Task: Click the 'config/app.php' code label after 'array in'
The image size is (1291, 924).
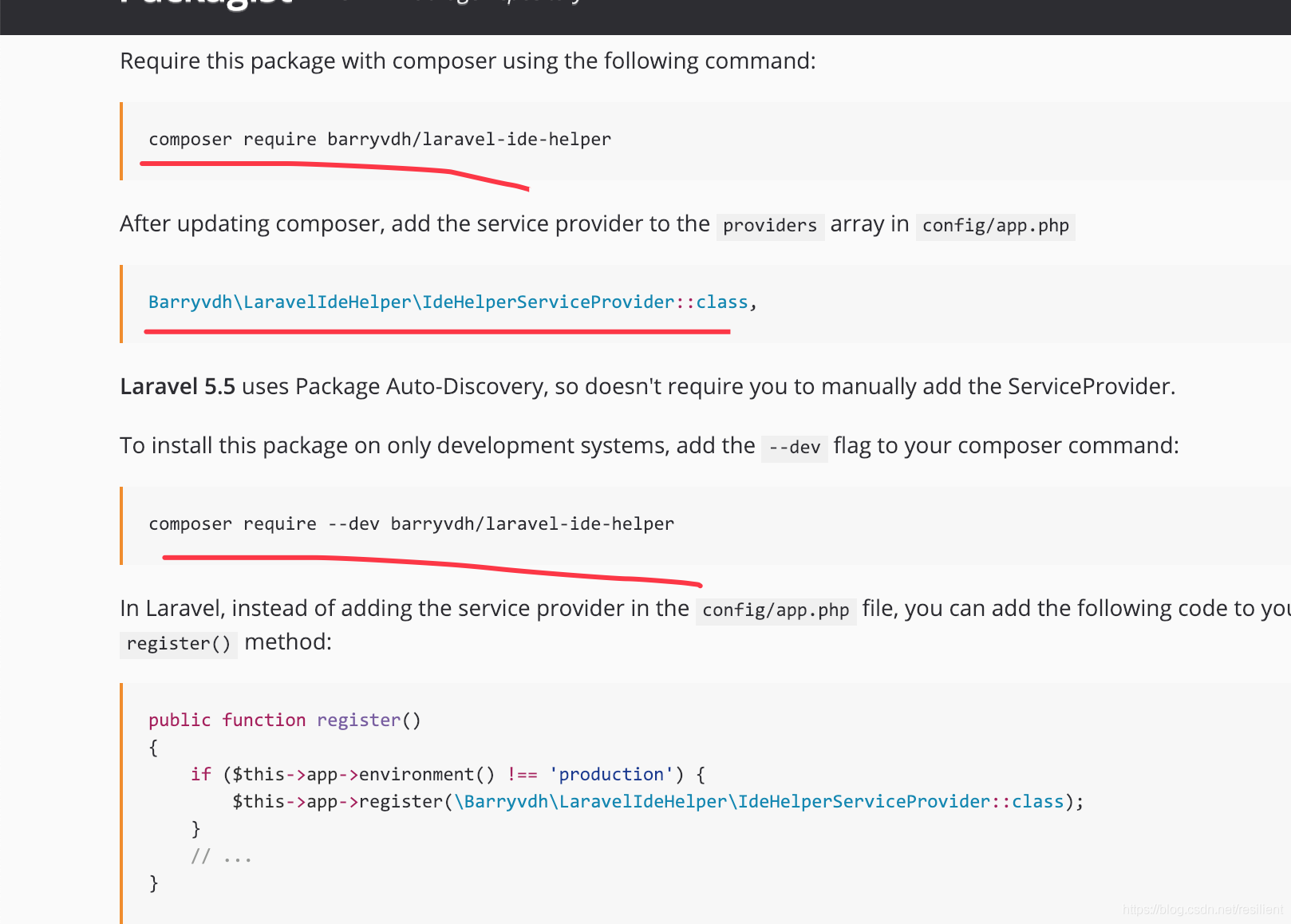Action: (x=995, y=226)
